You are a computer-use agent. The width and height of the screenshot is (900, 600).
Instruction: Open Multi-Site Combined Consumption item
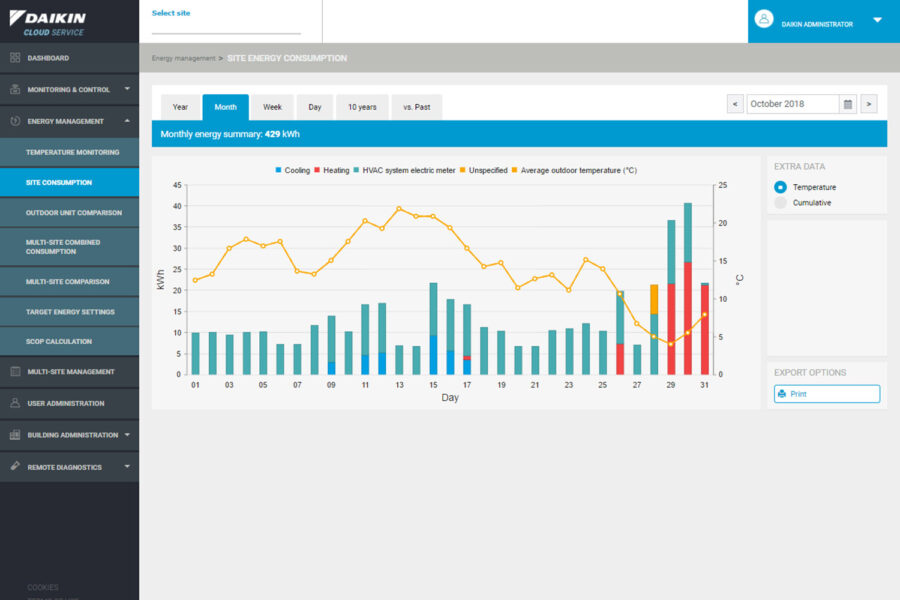69,247
